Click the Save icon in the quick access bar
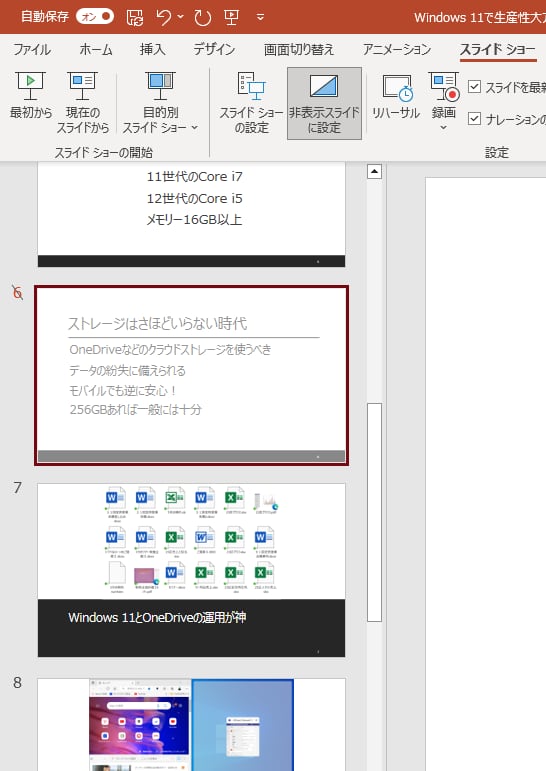546x771 pixels. [135, 17]
